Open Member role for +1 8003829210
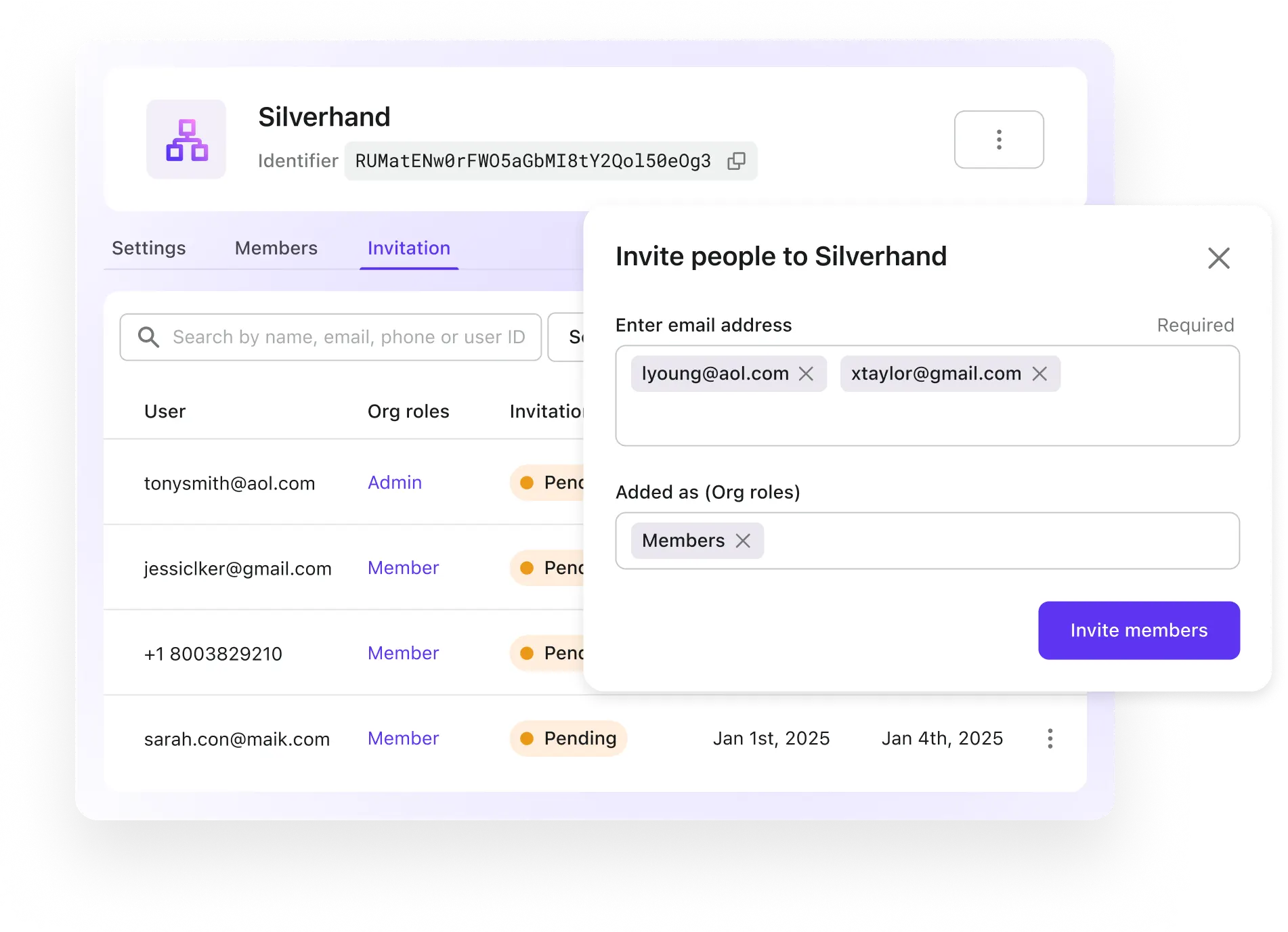 (403, 653)
